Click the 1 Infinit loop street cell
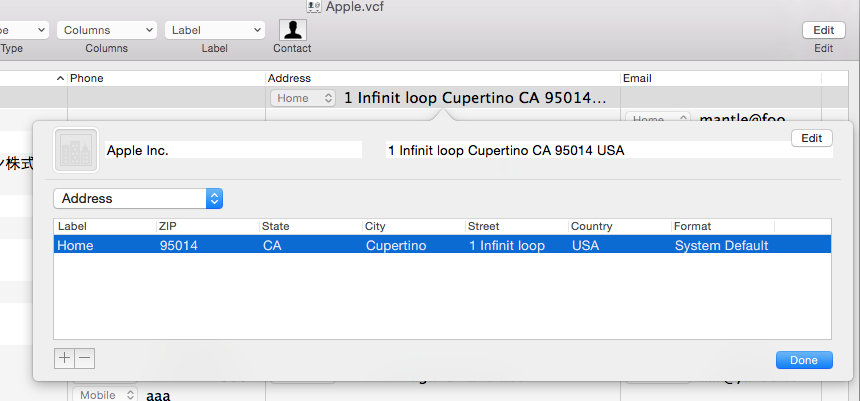The height and width of the screenshot is (401, 860). pyautogui.click(x=507, y=245)
